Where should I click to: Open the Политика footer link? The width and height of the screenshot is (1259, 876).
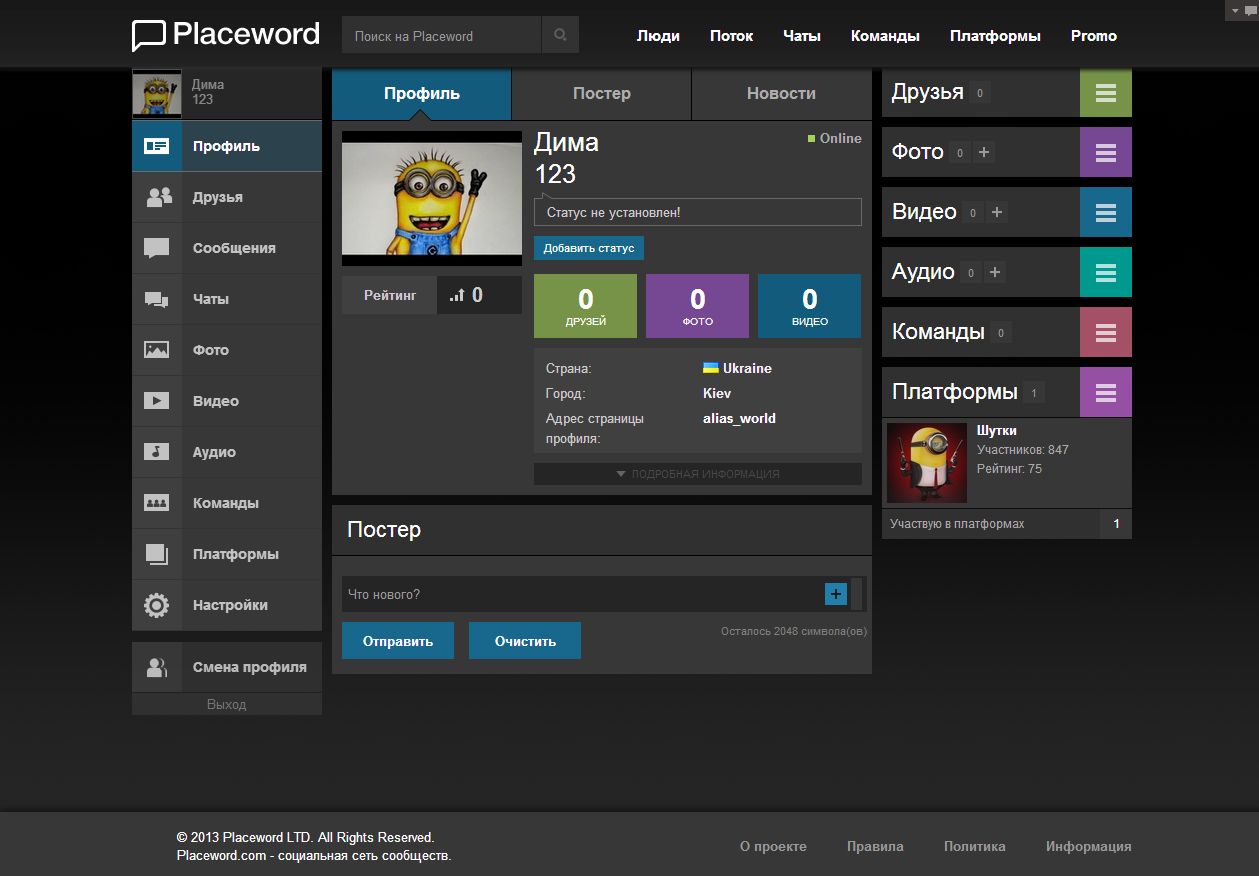pyautogui.click(x=975, y=846)
